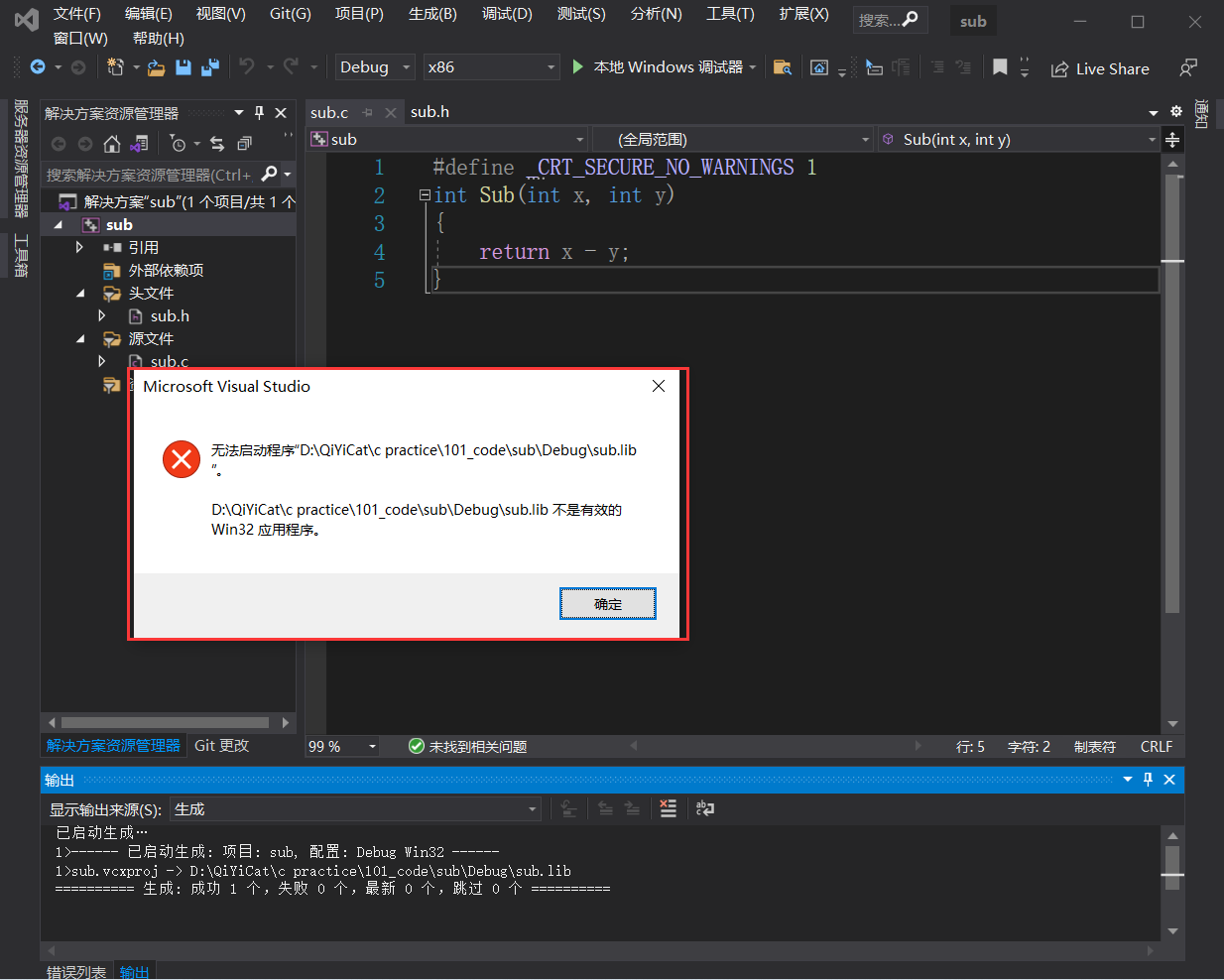The image size is (1224, 980).
Task: Toggle word wrap in Output panel
Action: pos(705,808)
